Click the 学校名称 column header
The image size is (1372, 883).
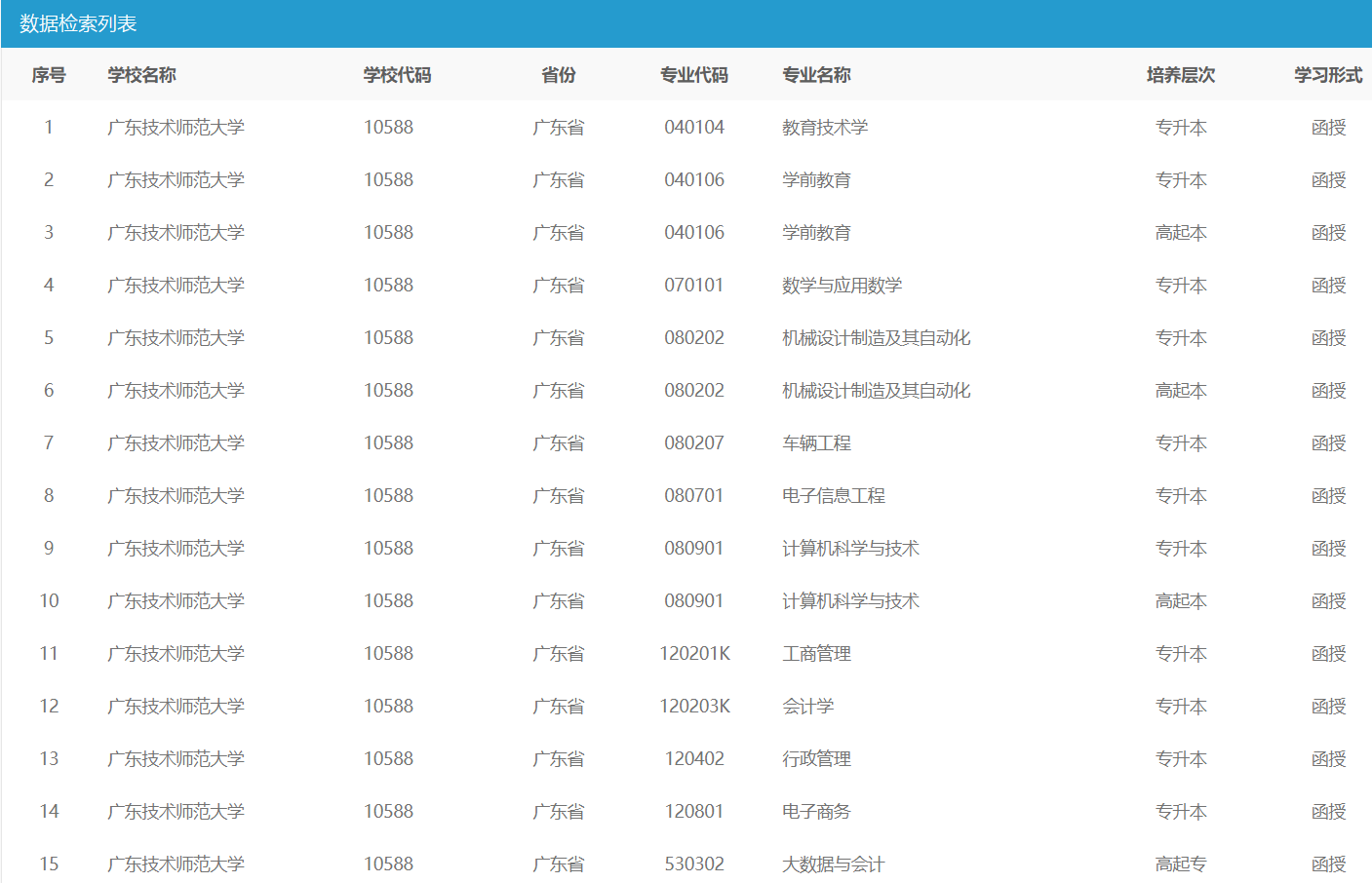coord(142,75)
